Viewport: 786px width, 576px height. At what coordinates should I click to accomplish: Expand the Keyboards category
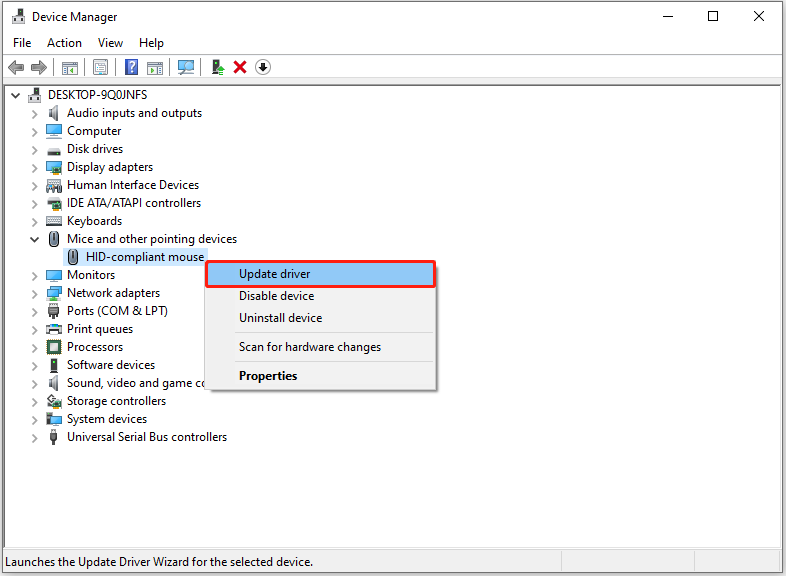pos(34,222)
